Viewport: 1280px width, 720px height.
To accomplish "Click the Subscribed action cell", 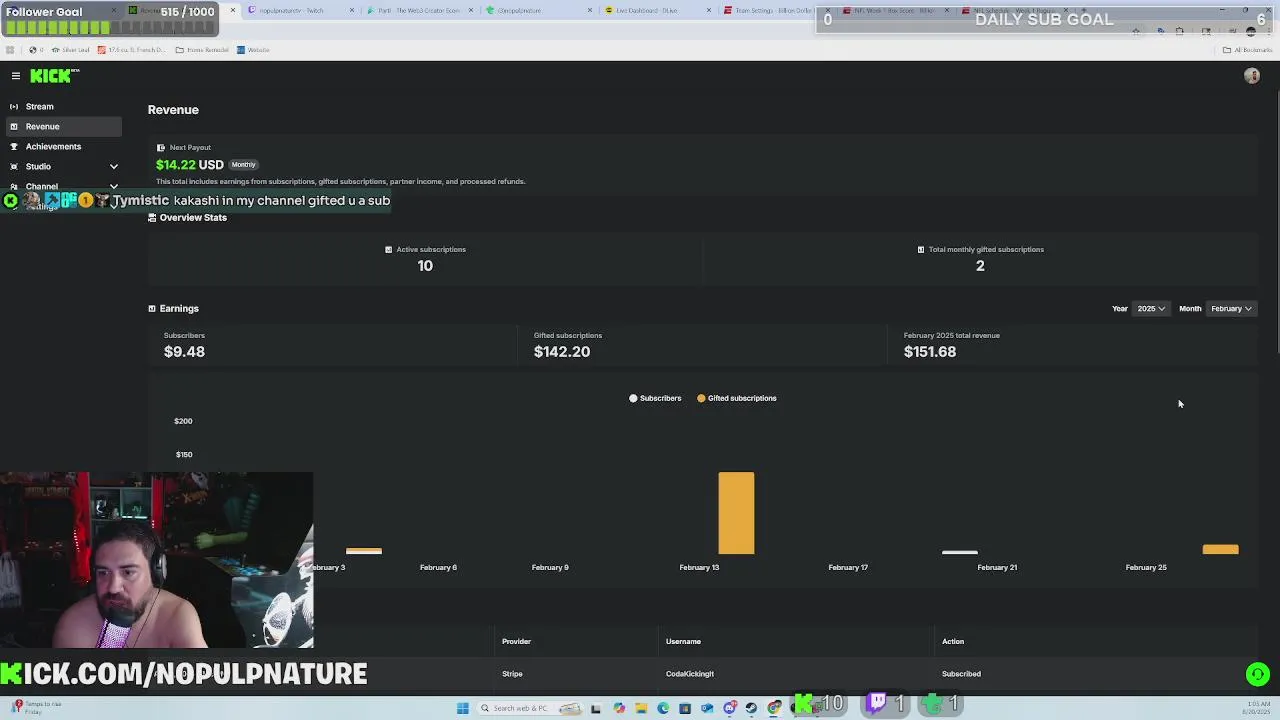I will 961,674.
